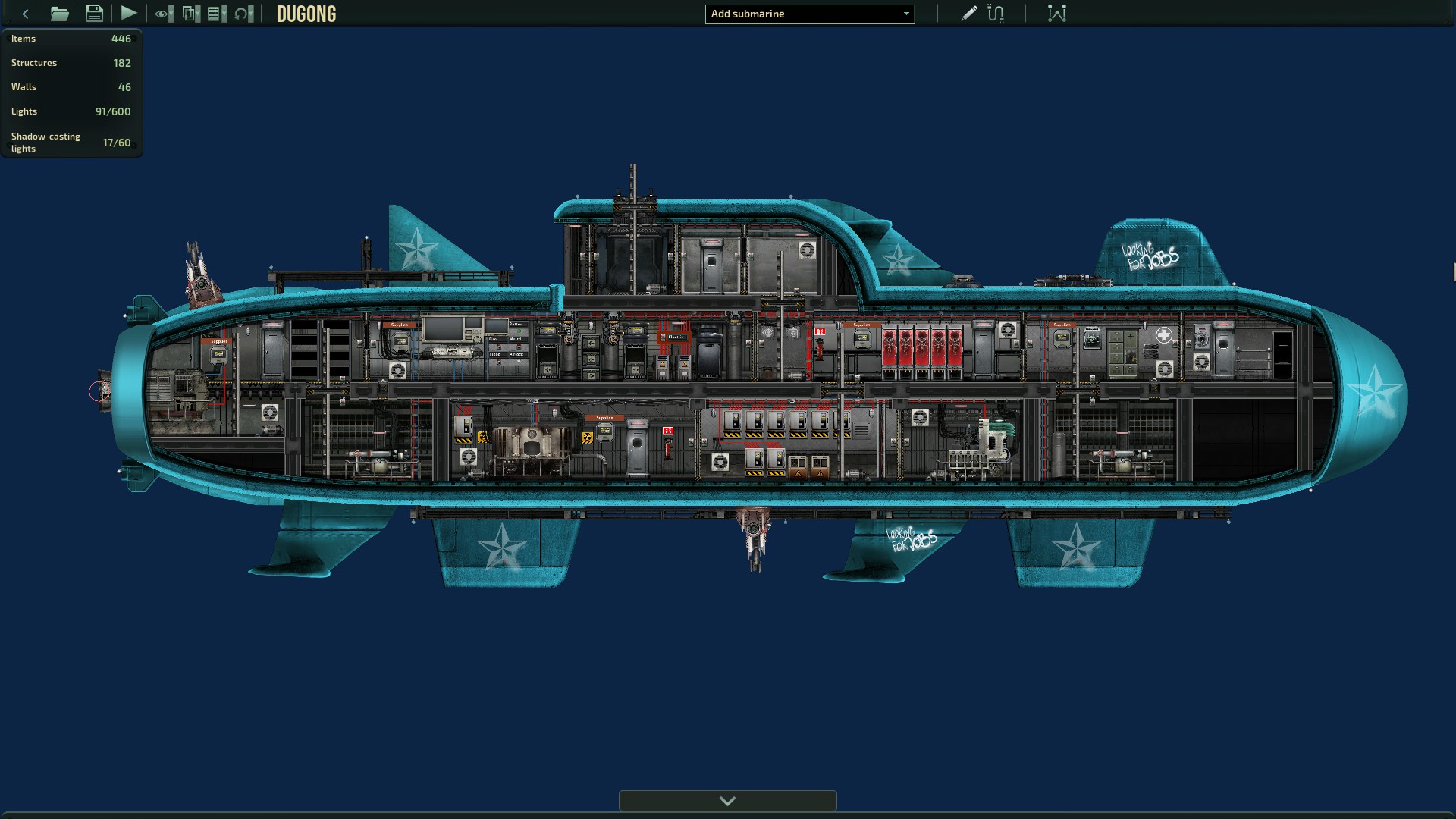Open the Add submarine dropdown
This screenshot has width=1456, height=819.
coord(810,14)
